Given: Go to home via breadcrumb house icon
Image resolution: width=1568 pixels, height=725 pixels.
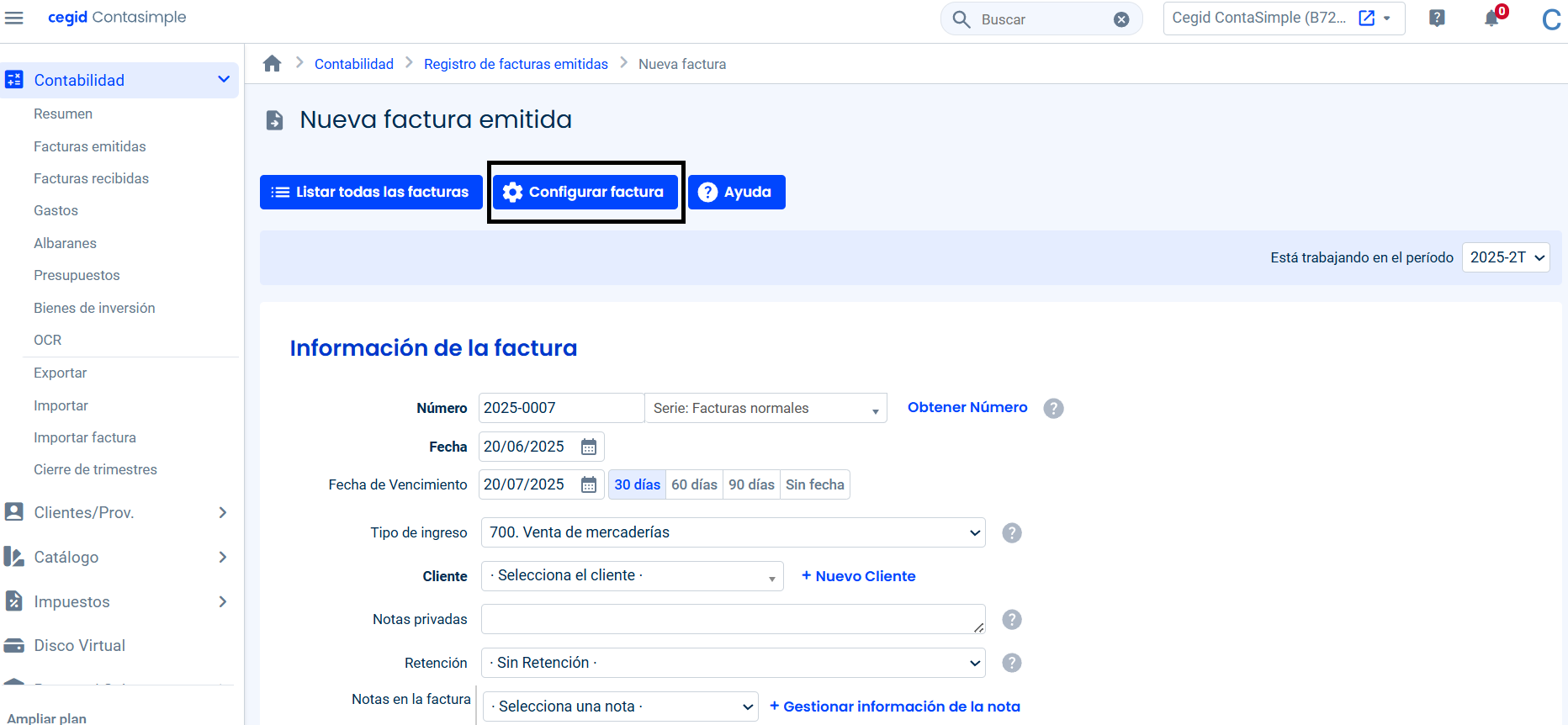Looking at the screenshot, I should [272, 64].
